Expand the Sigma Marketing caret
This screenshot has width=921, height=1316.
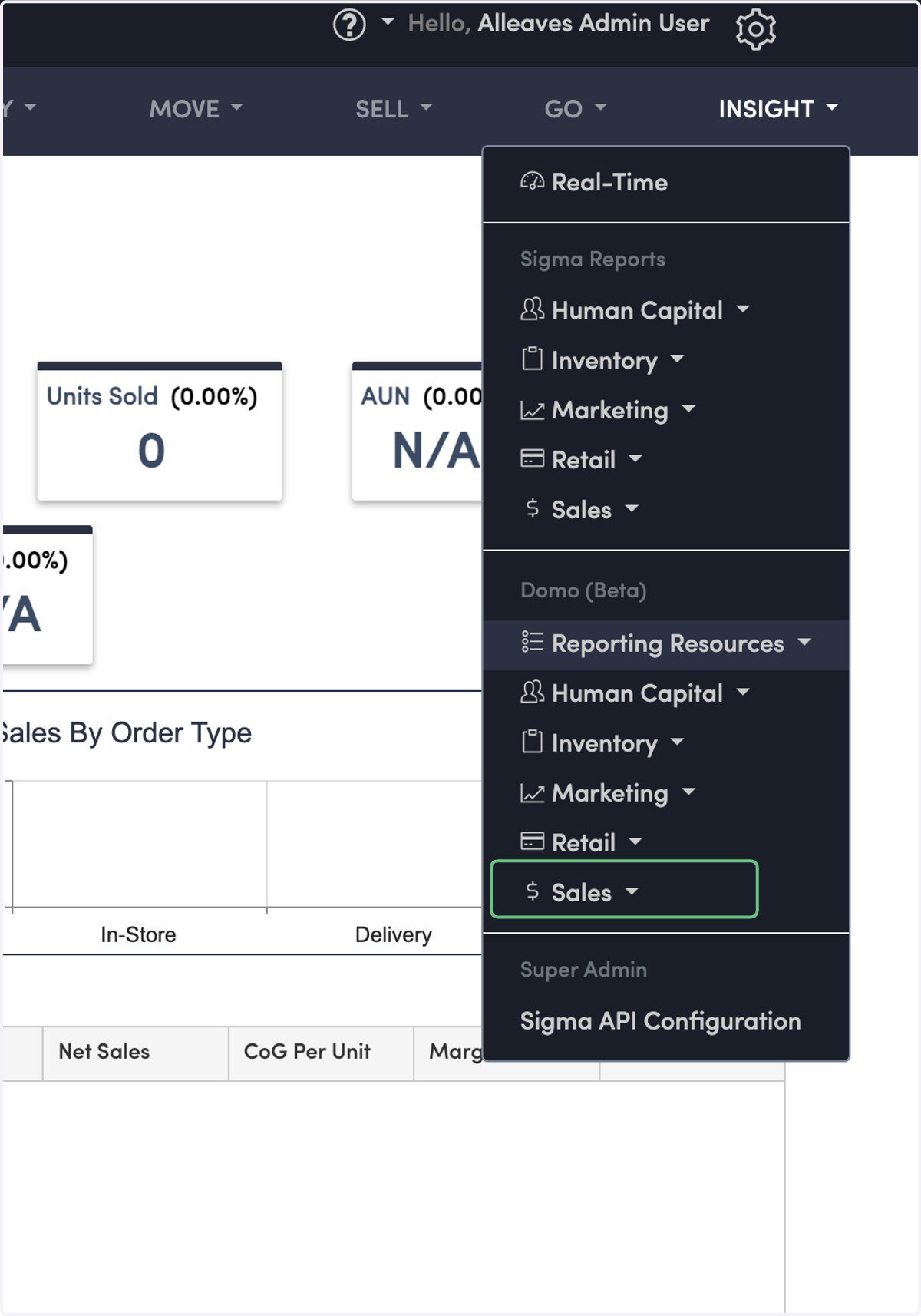click(688, 408)
